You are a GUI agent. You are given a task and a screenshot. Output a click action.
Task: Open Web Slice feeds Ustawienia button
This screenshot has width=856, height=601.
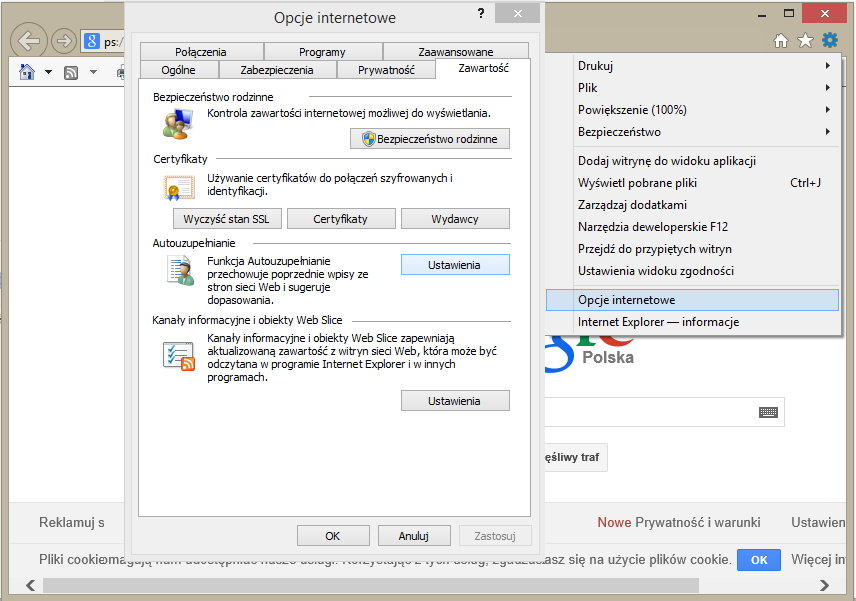[455, 401]
